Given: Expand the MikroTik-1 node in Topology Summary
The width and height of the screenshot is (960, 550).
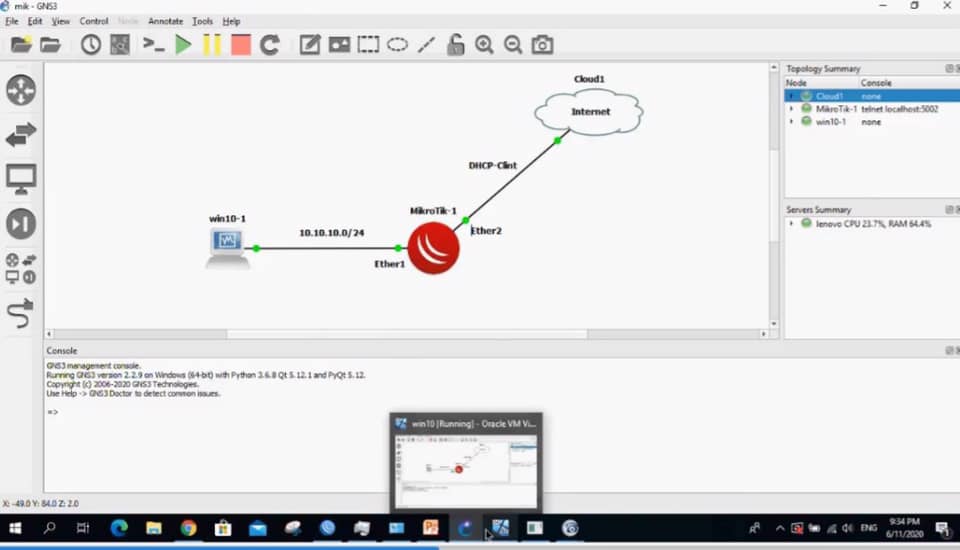Looking at the screenshot, I should pos(792,109).
